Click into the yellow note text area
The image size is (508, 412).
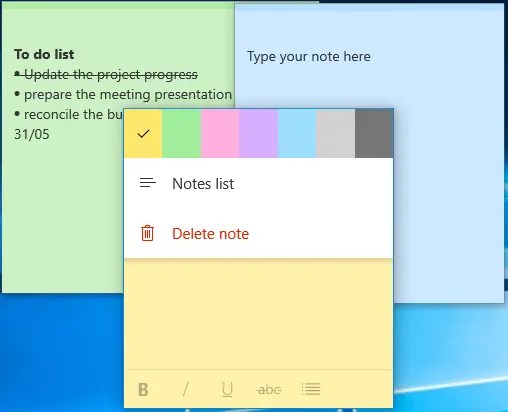click(x=259, y=314)
